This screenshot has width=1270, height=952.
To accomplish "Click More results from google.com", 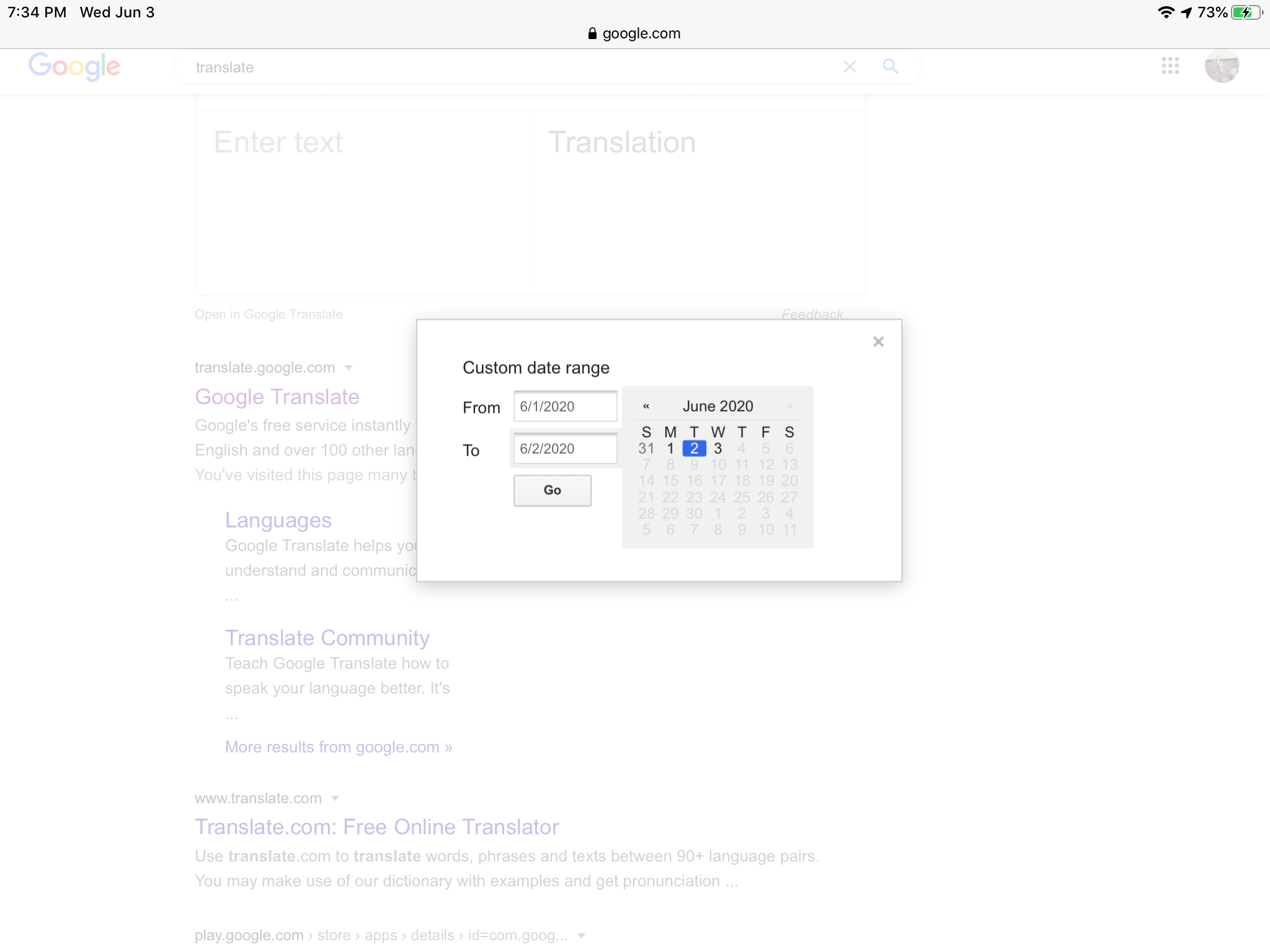I will 339,747.
